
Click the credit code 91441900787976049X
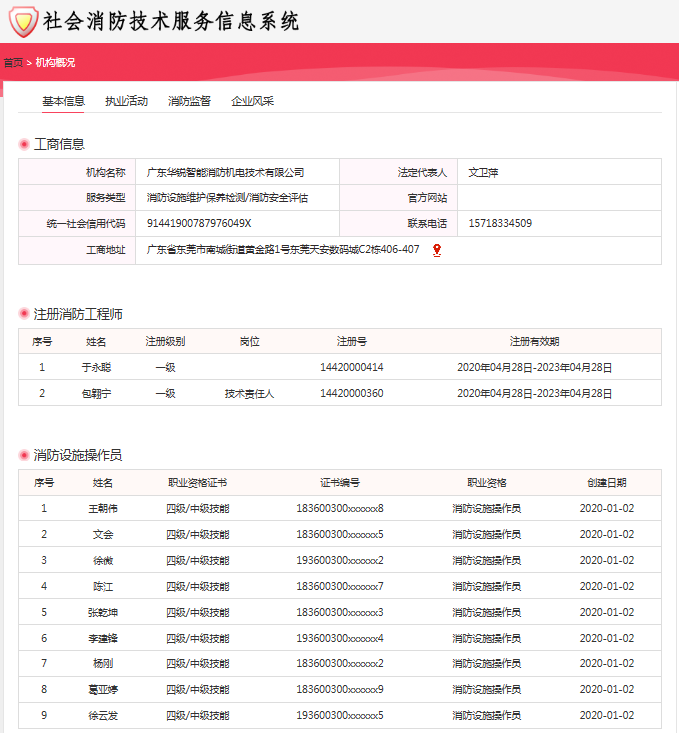(x=199, y=224)
